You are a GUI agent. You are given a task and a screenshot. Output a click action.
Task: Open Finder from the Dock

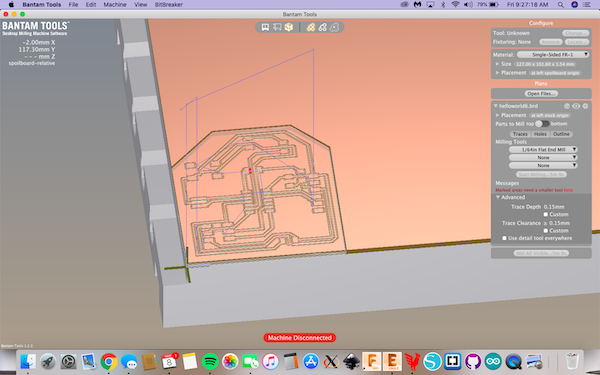[x=28, y=361]
